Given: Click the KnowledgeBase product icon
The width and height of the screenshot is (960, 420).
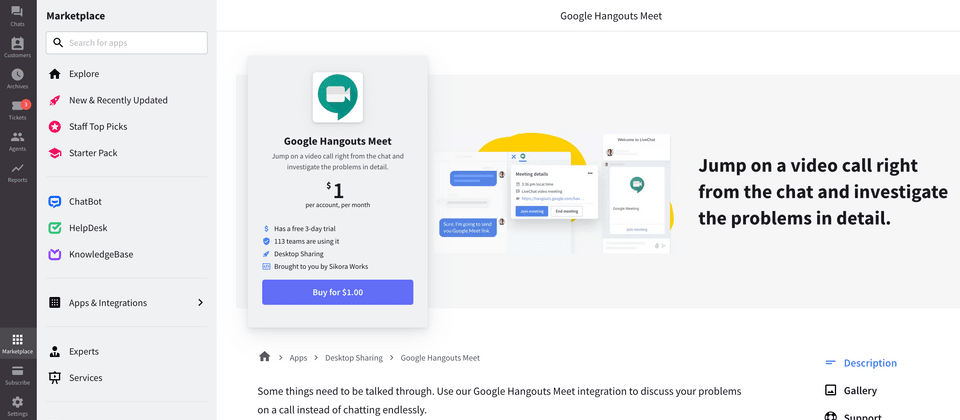Looking at the screenshot, I should 55,254.
